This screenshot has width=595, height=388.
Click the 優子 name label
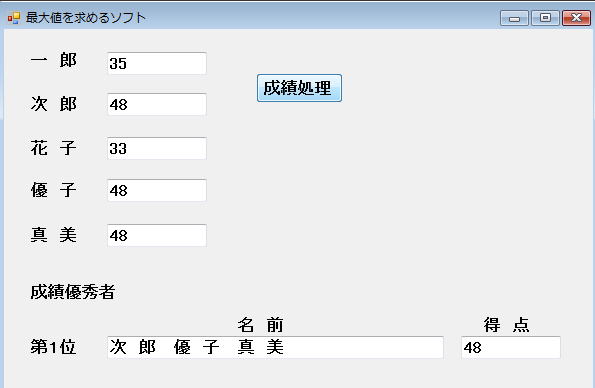pyautogui.click(x=54, y=190)
